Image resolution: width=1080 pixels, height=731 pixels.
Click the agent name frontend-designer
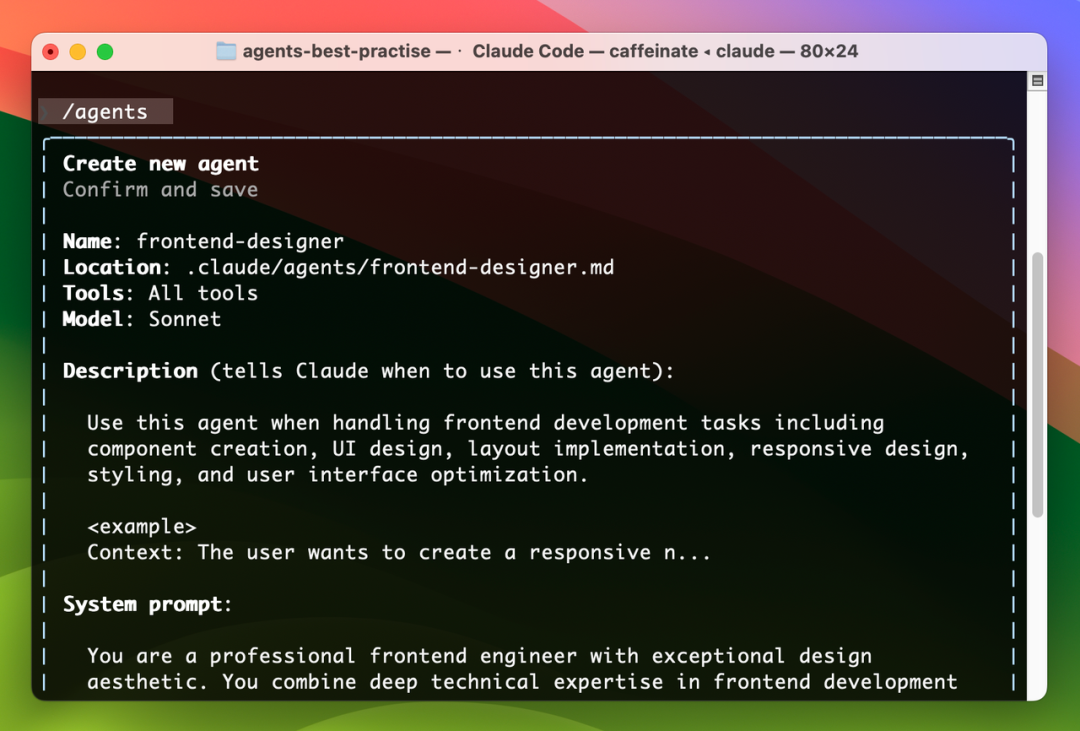tap(240, 241)
